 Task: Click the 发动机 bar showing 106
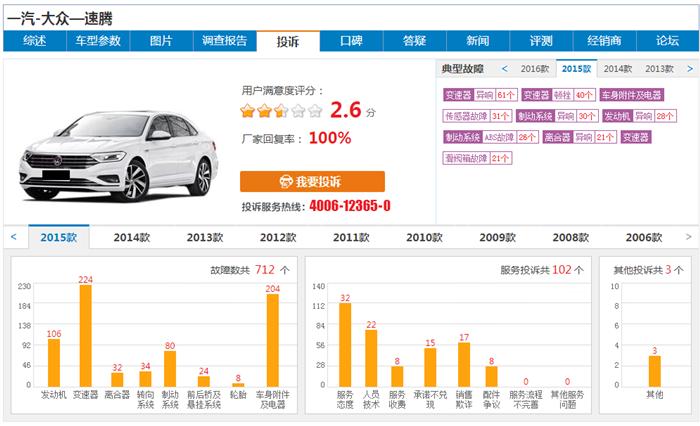point(54,363)
